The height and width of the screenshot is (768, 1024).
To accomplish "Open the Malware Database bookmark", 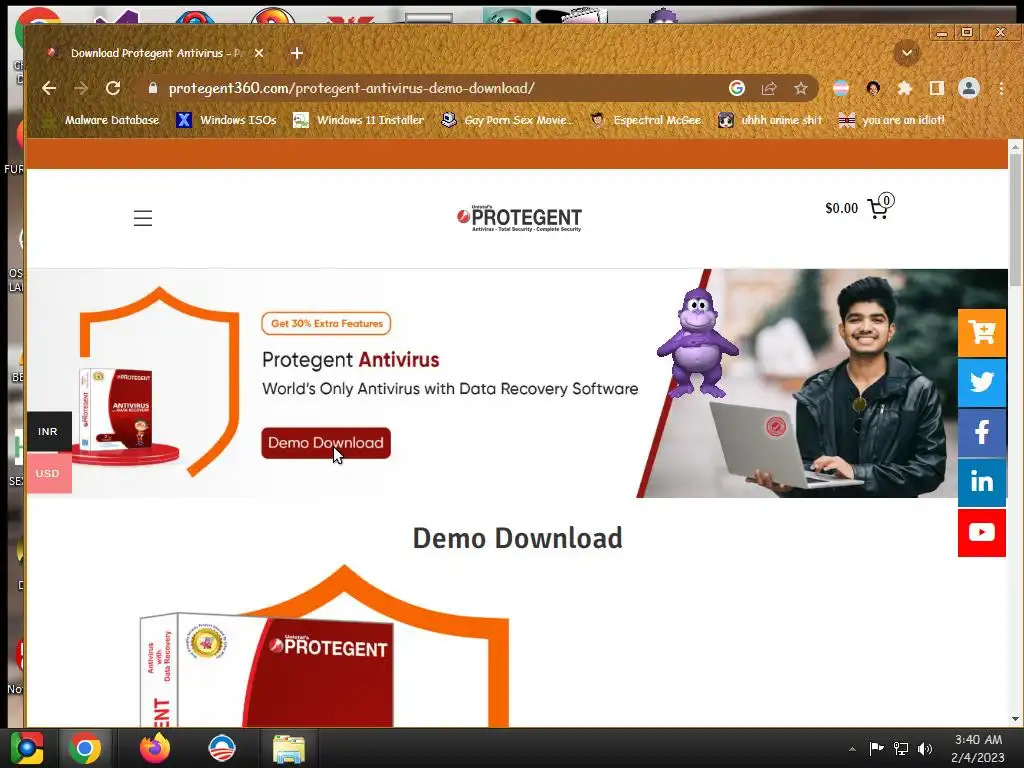I will click(x=101, y=120).
